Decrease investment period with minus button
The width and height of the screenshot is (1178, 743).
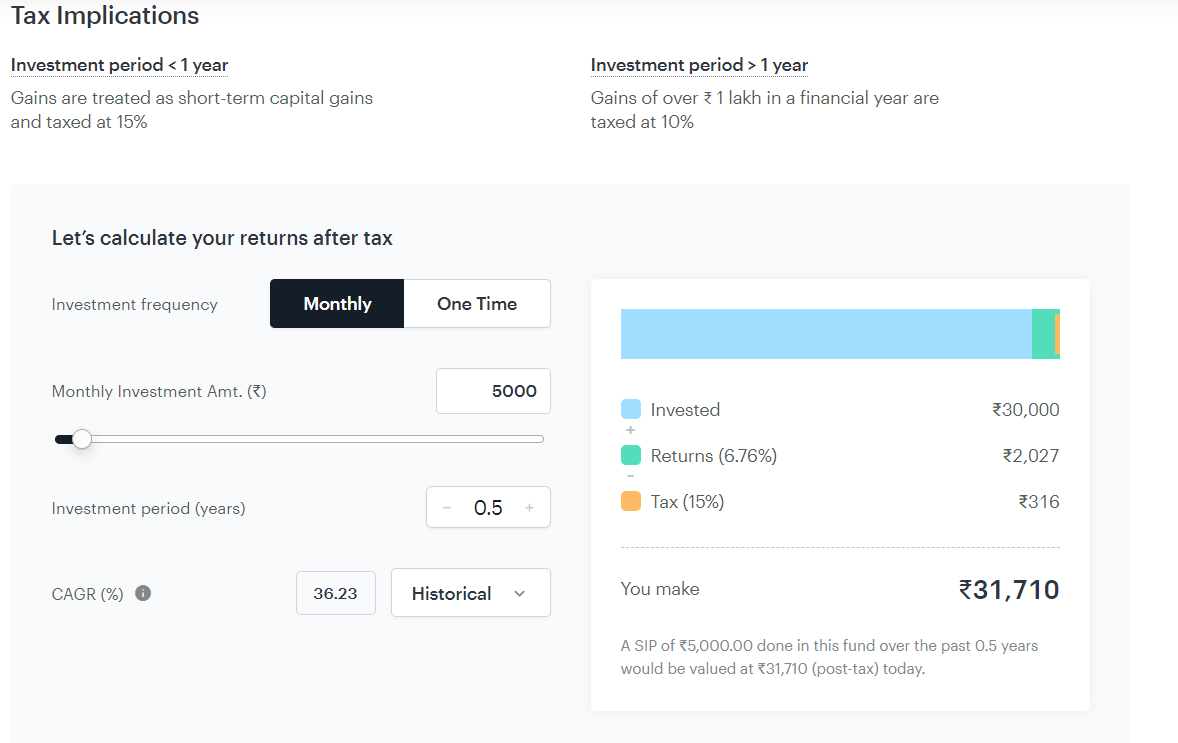coord(447,508)
